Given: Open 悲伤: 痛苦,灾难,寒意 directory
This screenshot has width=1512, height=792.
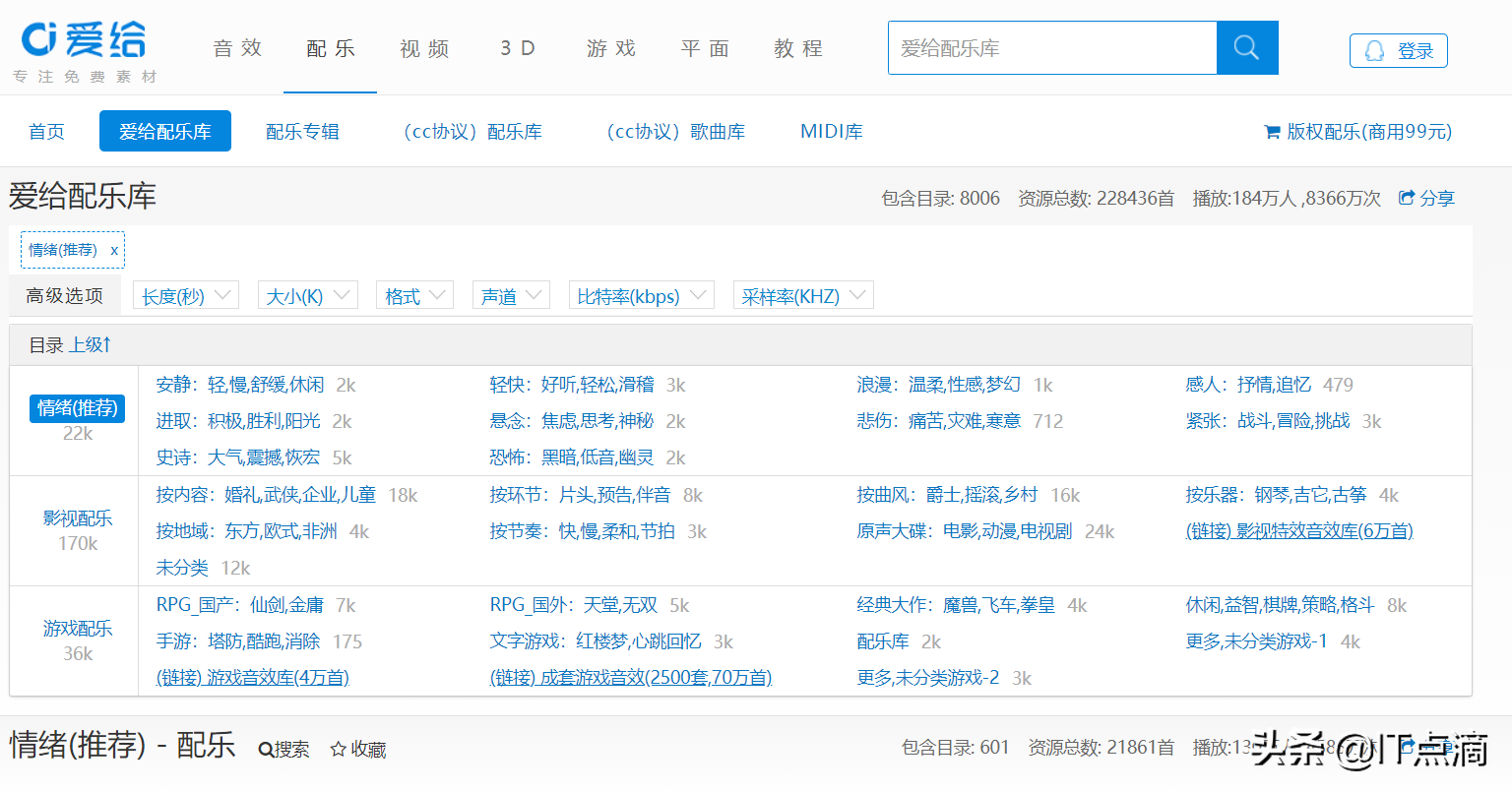Looking at the screenshot, I should [939, 421].
